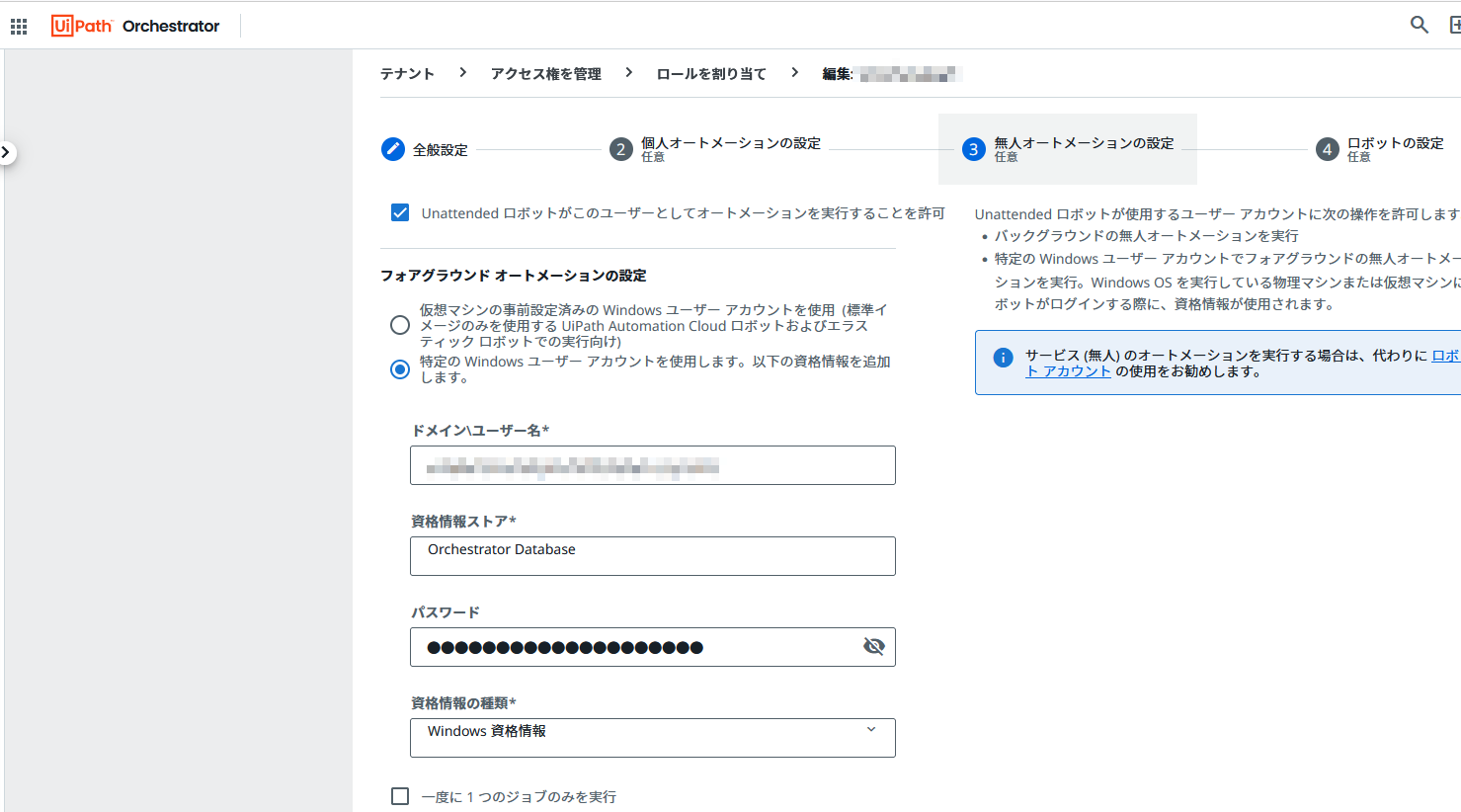
Task: Check 一度に 1 つのジョブのみを実行
Action: pos(400,796)
